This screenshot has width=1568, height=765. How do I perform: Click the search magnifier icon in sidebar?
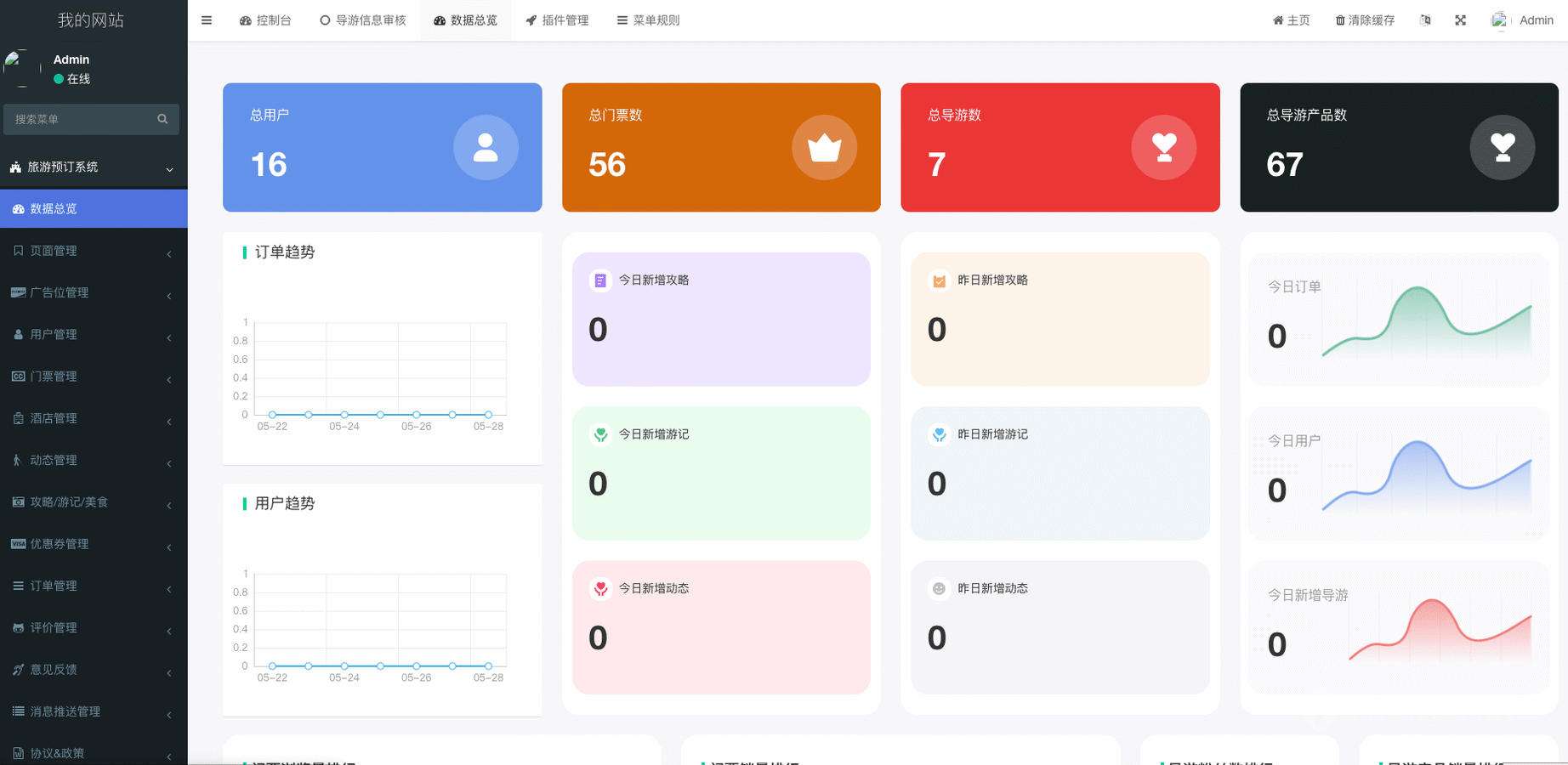pos(162,119)
